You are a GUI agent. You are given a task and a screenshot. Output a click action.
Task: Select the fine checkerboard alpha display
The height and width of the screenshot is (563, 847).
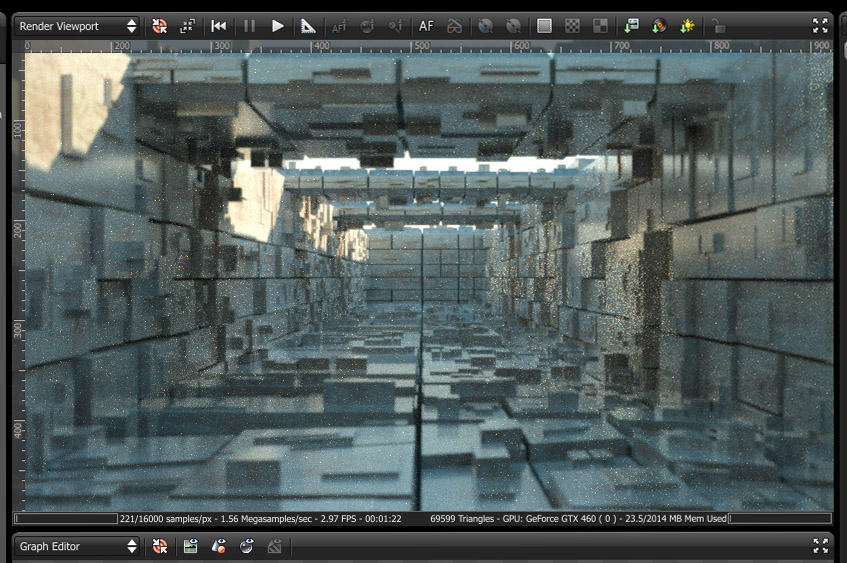pyautogui.click(x=573, y=26)
